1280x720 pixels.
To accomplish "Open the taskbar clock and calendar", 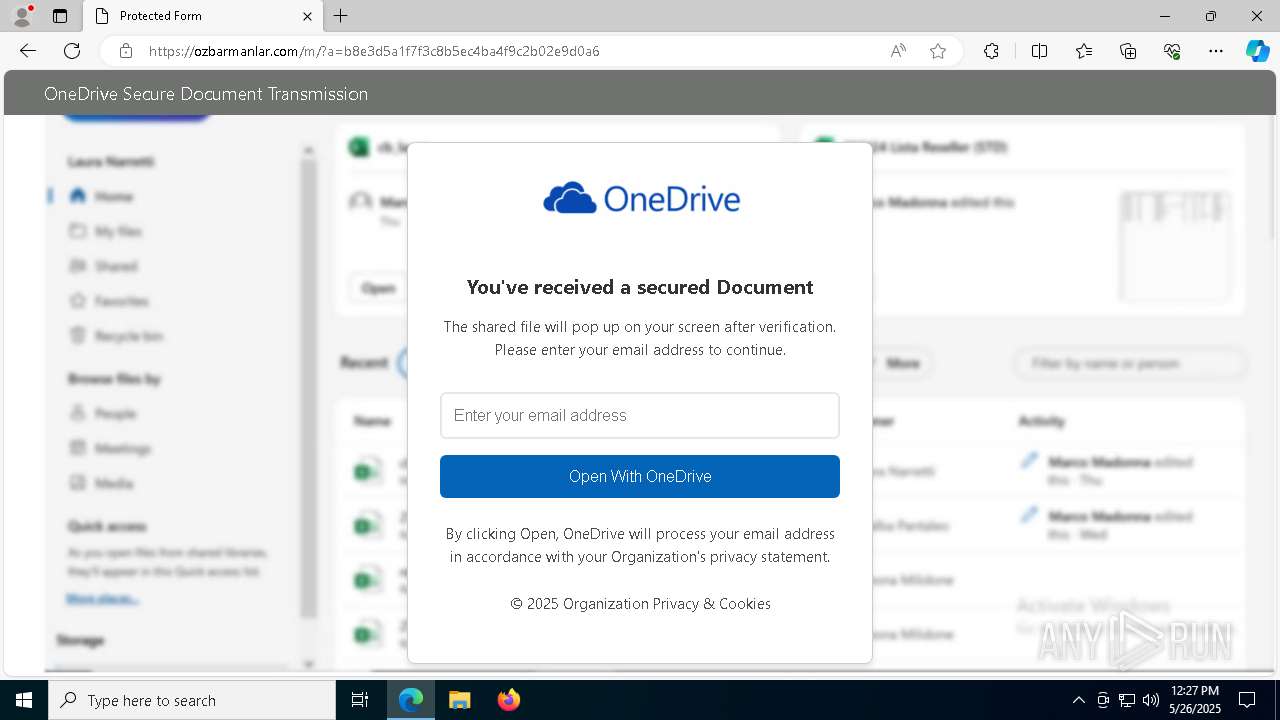I will (x=1194, y=700).
